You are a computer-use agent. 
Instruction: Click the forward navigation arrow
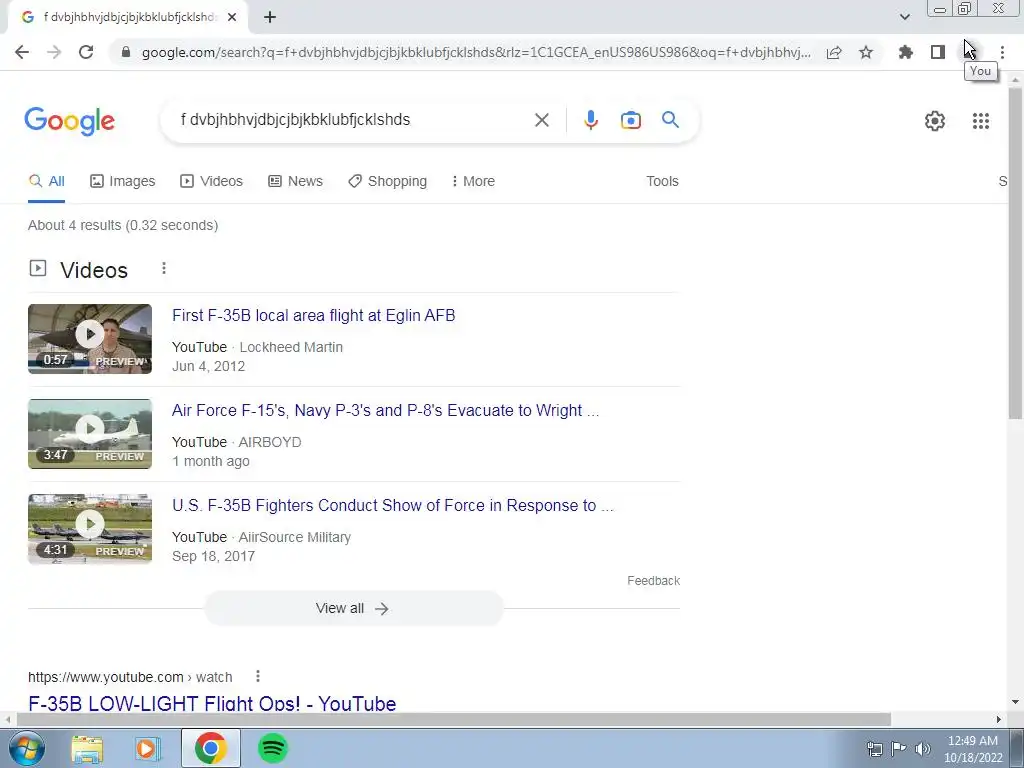pos(54,52)
